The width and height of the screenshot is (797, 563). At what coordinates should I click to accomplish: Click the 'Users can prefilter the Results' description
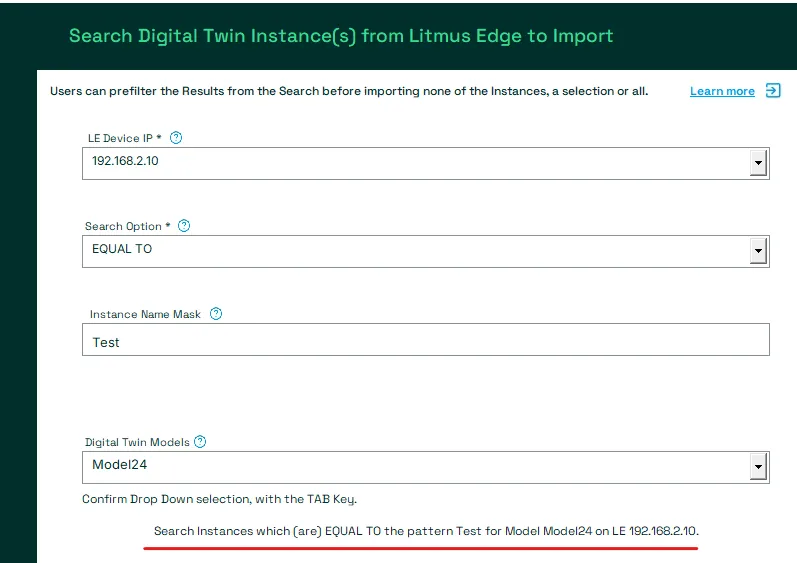pos(349,91)
